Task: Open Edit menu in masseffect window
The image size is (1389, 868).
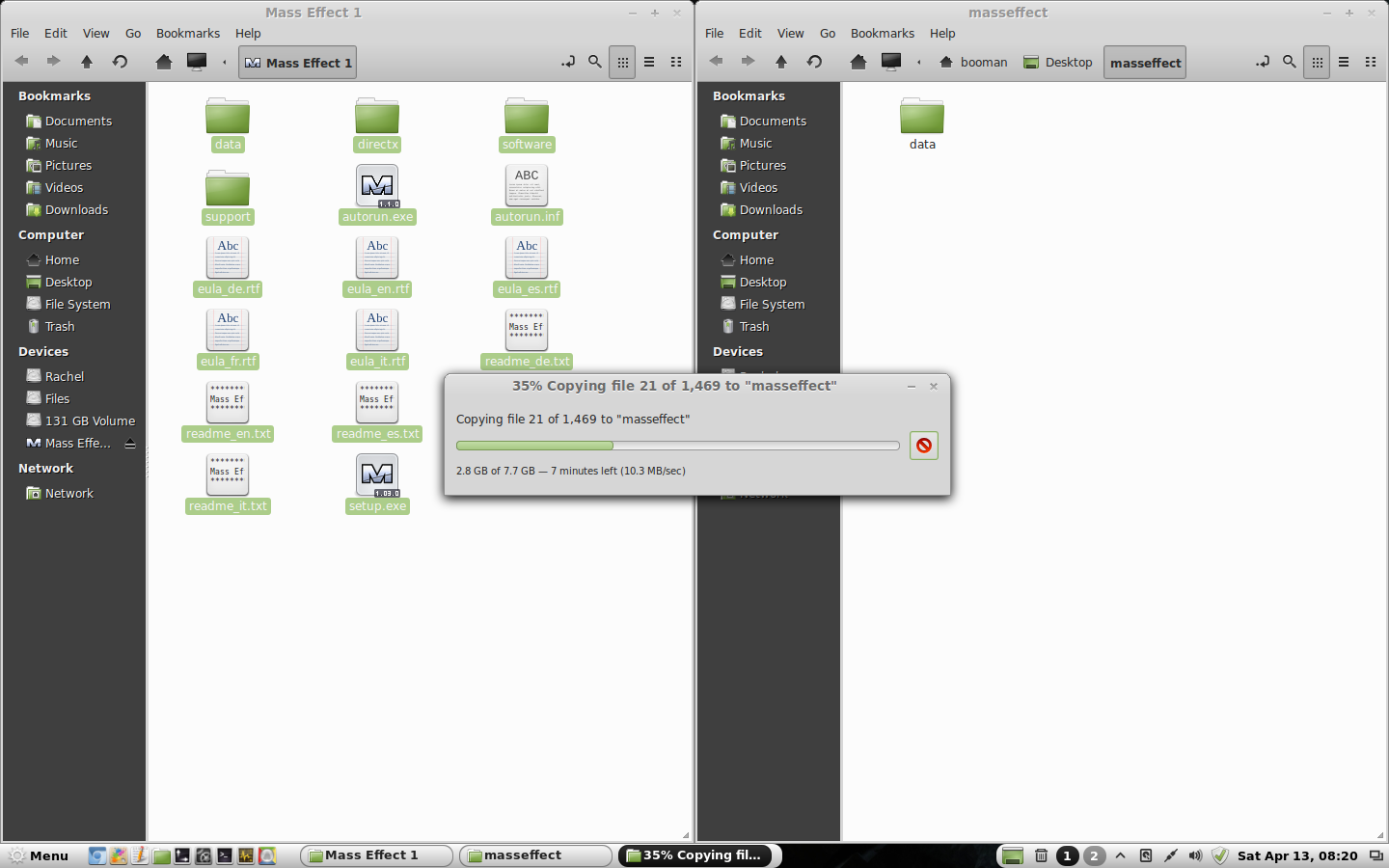Action: (750, 33)
